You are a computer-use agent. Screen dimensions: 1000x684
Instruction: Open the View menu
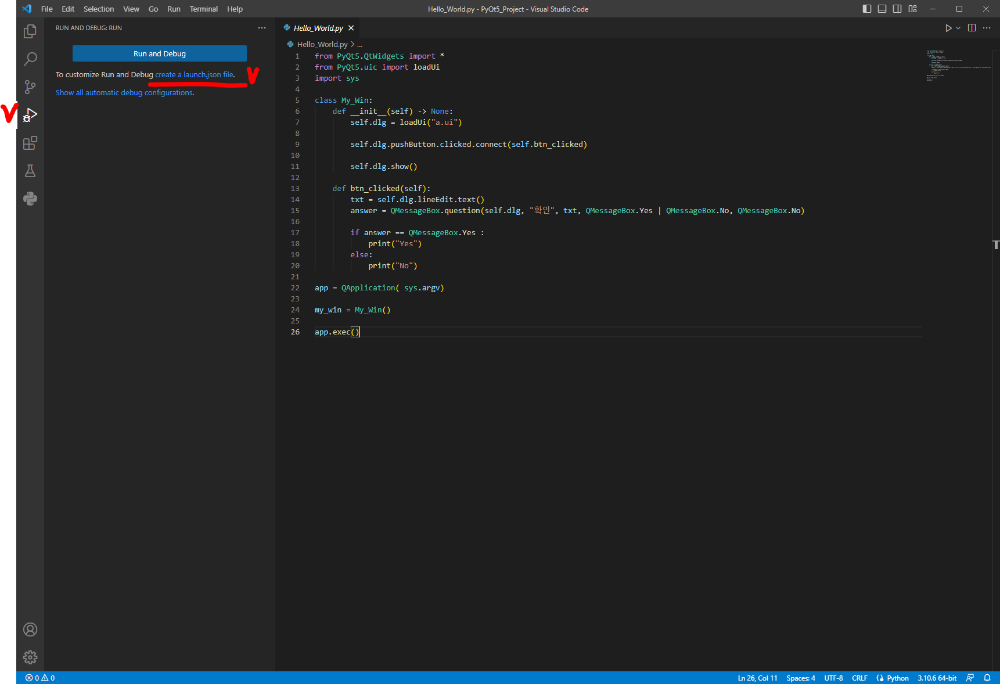point(131,9)
